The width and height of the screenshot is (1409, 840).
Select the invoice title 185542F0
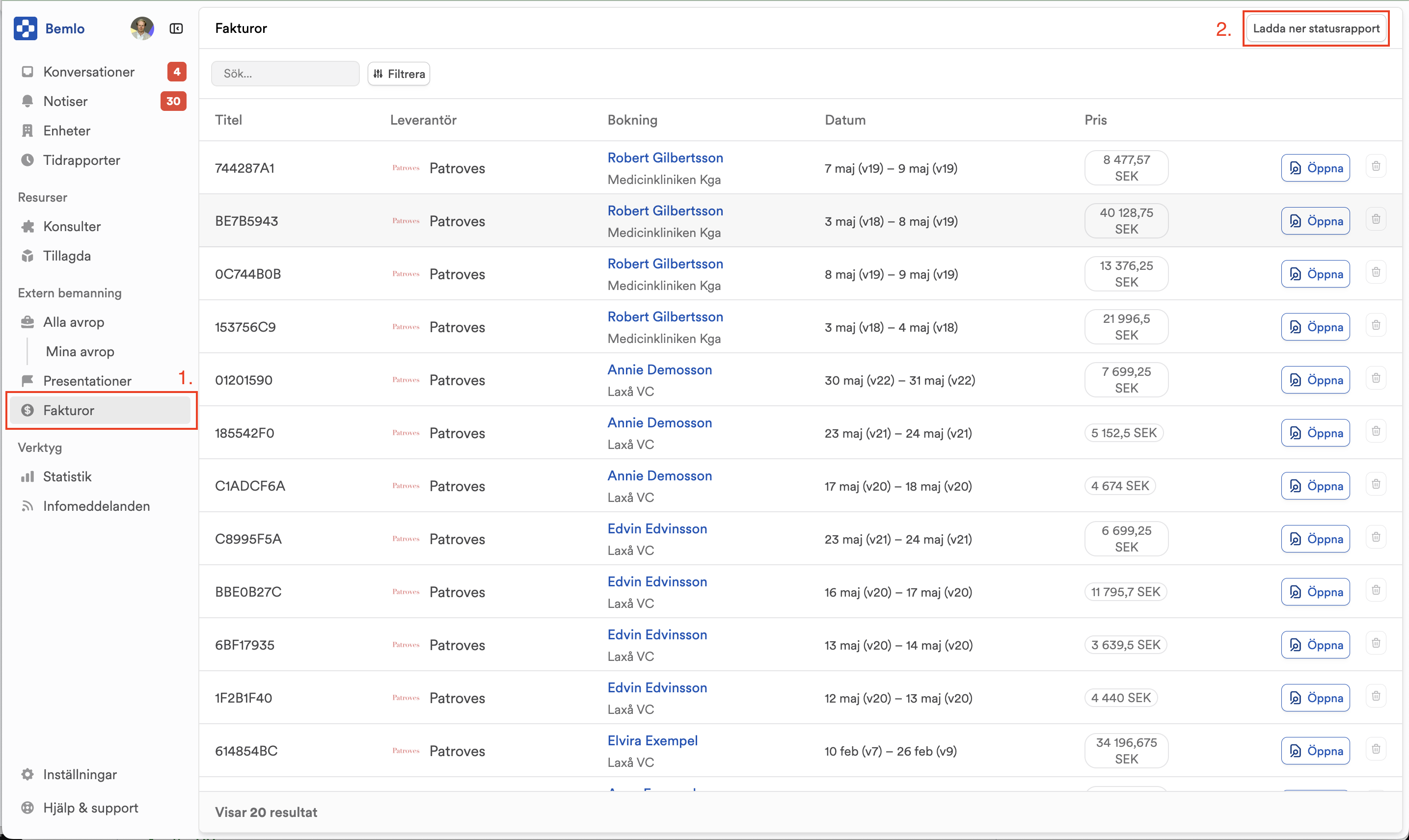244,434
